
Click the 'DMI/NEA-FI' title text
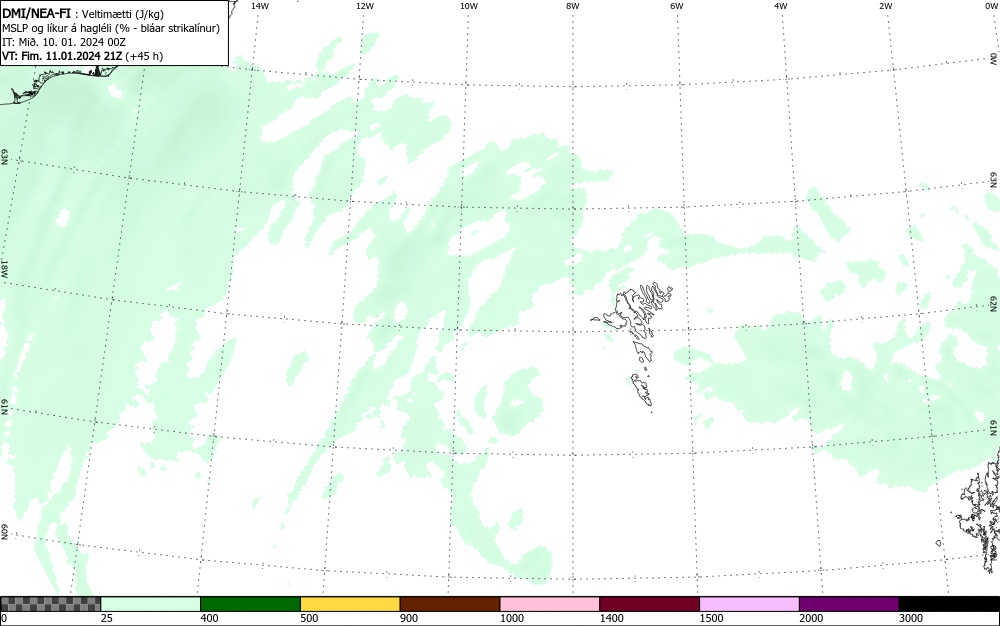pyautogui.click(x=36, y=13)
